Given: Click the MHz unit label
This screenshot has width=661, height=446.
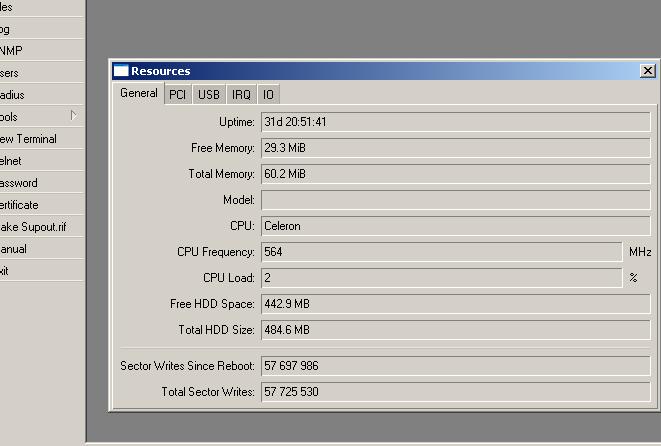Looking at the screenshot, I should (640, 252).
